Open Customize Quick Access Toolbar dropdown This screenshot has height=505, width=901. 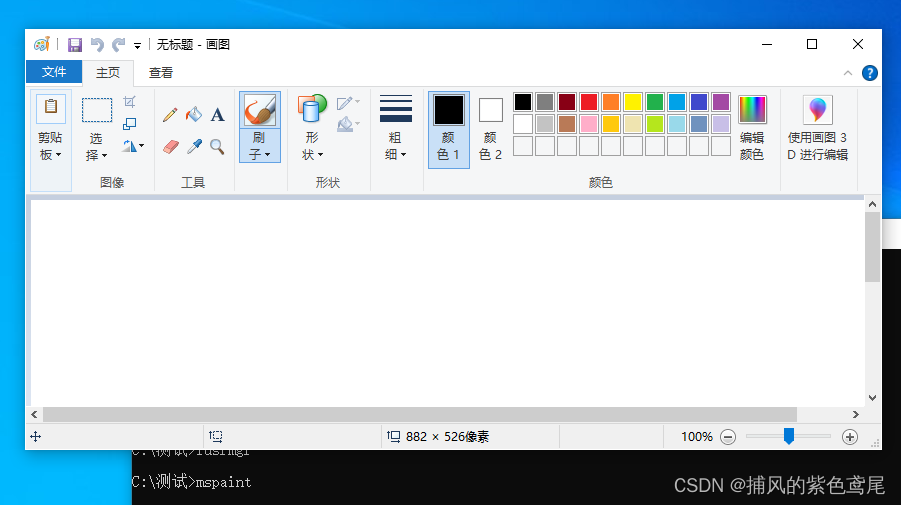point(137,45)
